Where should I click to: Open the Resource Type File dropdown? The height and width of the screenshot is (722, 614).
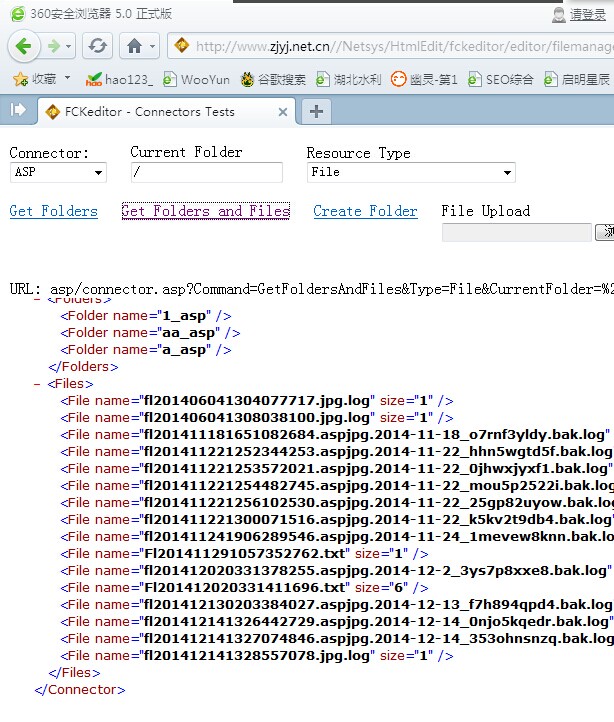(x=411, y=172)
